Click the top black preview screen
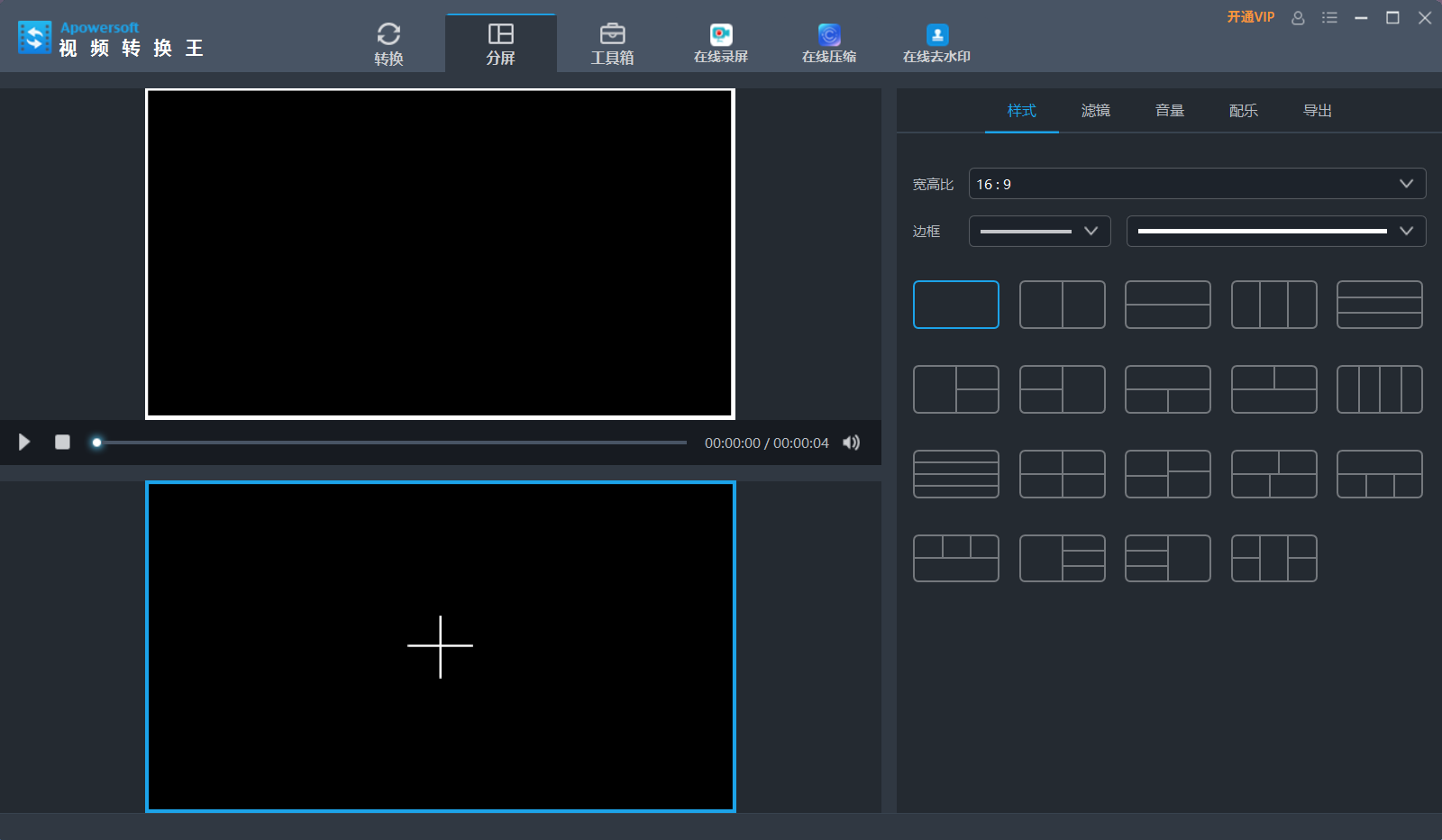 click(440, 253)
